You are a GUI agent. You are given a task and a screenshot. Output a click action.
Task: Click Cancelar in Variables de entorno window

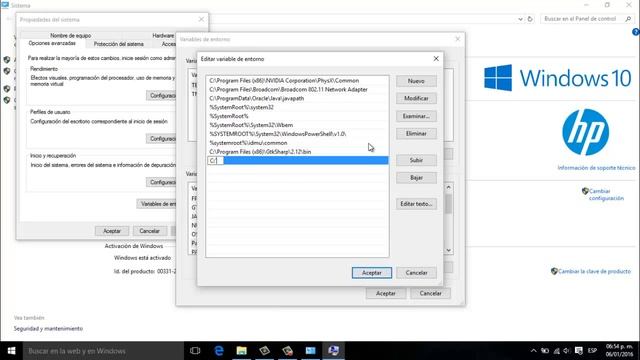click(x=430, y=293)
